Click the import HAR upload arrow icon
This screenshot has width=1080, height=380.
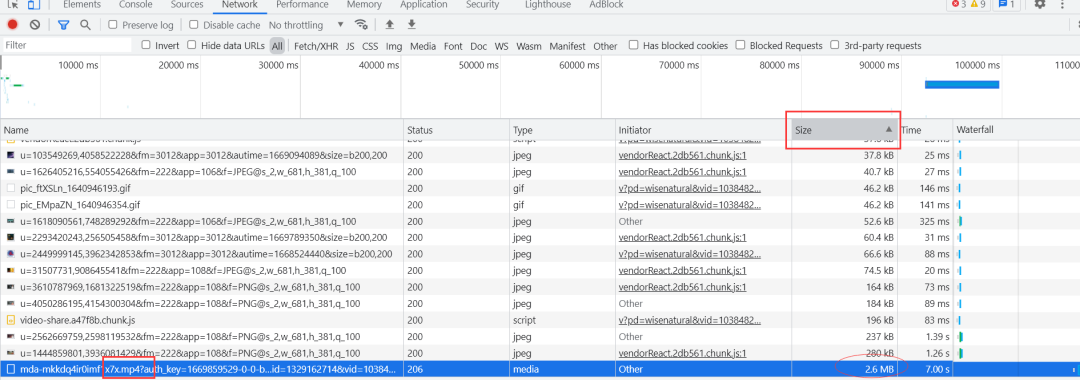click(x=389, y=25)
